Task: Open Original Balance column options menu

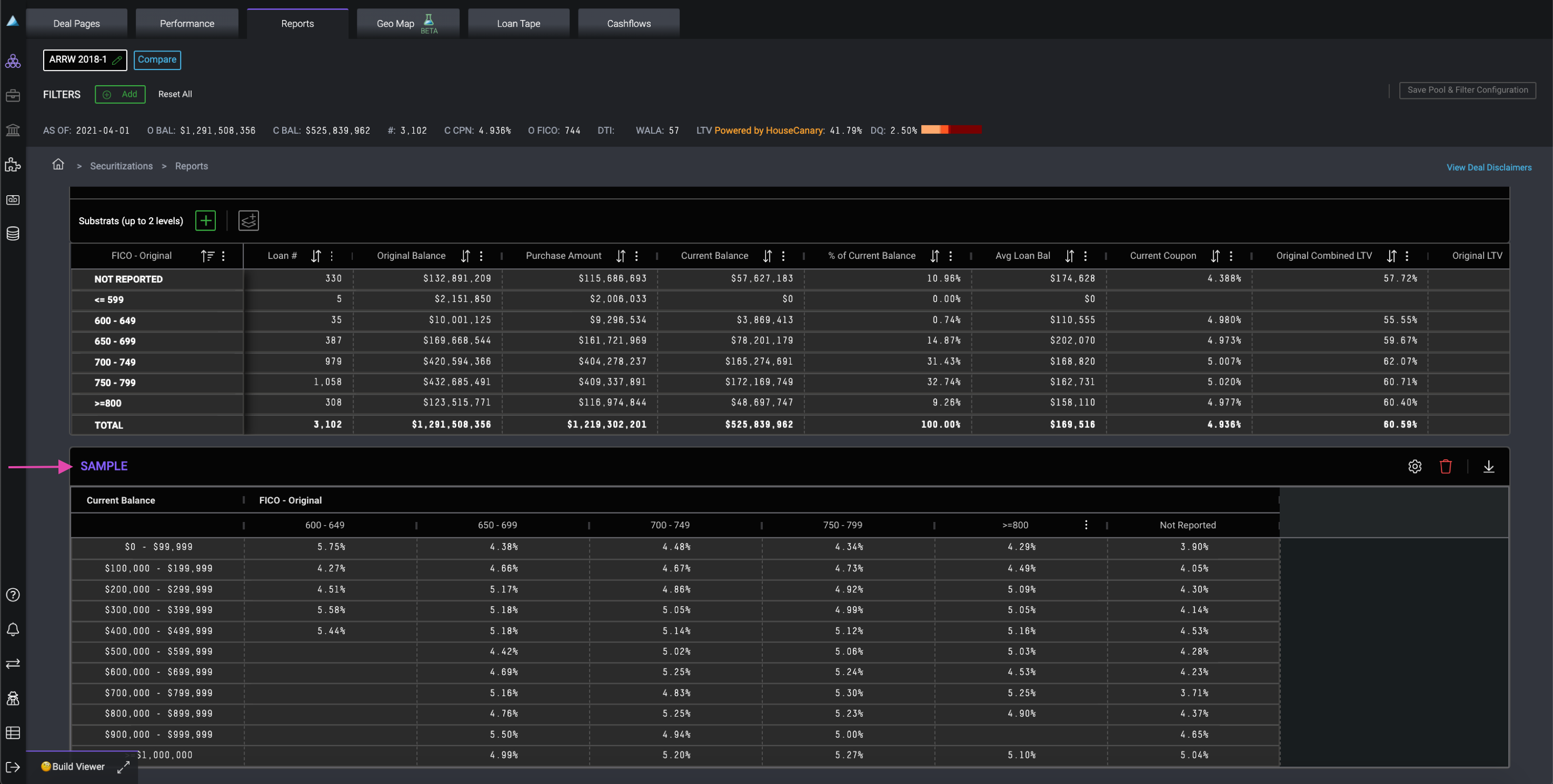Action: 481,256
